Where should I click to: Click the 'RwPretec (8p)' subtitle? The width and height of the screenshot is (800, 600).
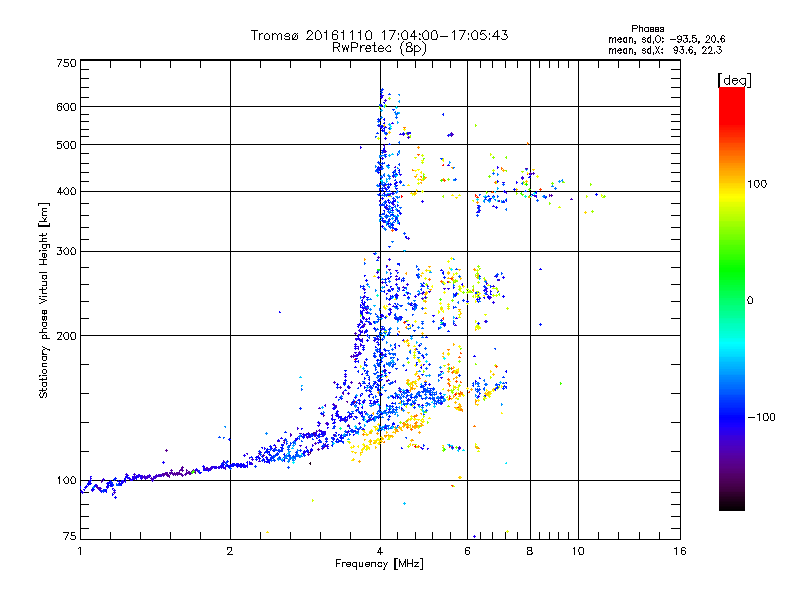point(379,48)
